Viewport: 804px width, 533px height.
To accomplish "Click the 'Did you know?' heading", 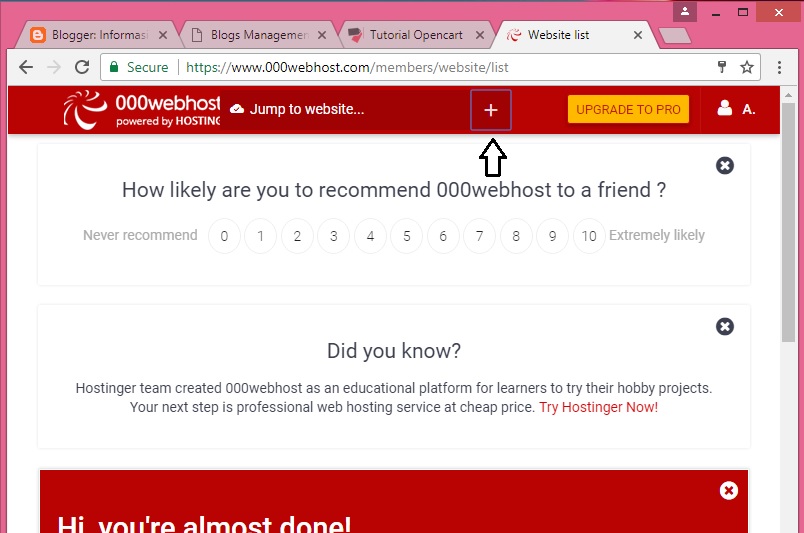I will [394, 351].
